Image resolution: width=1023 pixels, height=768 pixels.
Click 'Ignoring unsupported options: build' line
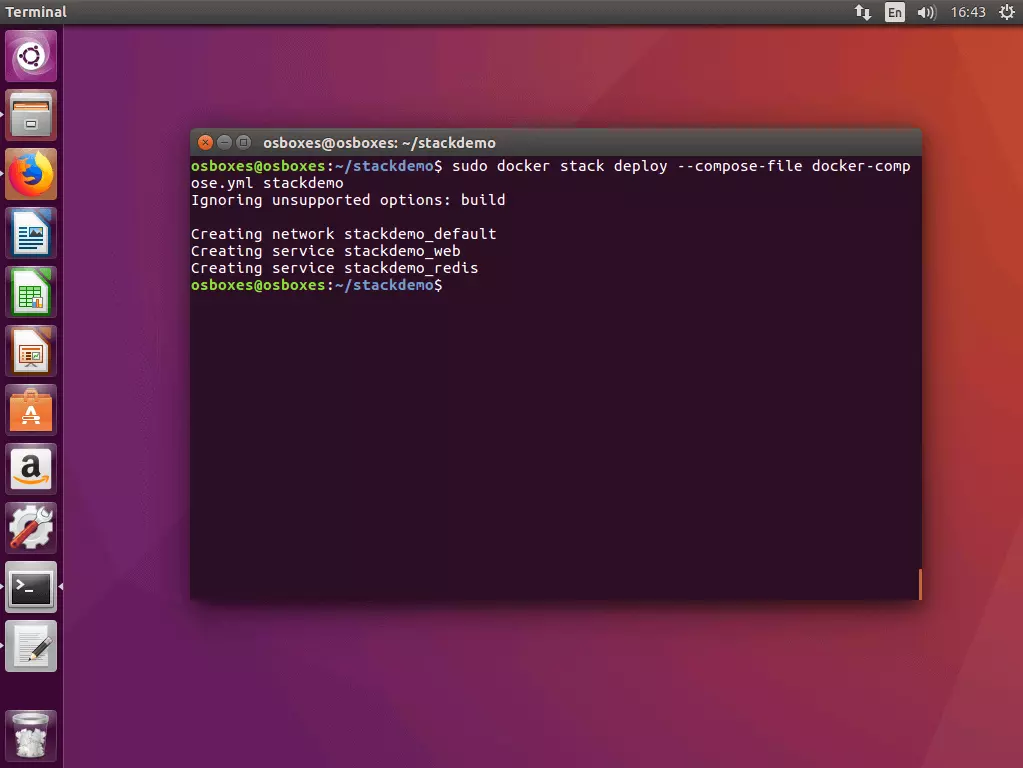click(348, 200)
